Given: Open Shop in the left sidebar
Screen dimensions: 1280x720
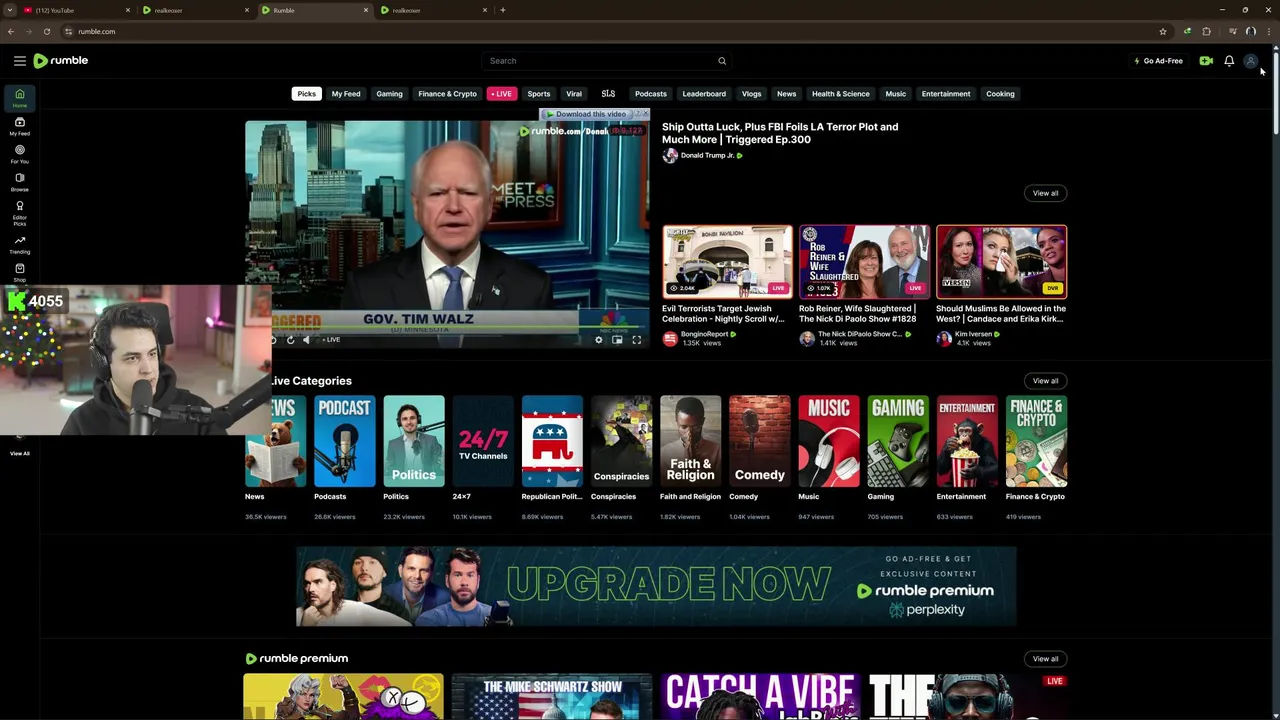Looking at the screenshot, I should click(x=19, y=272).
